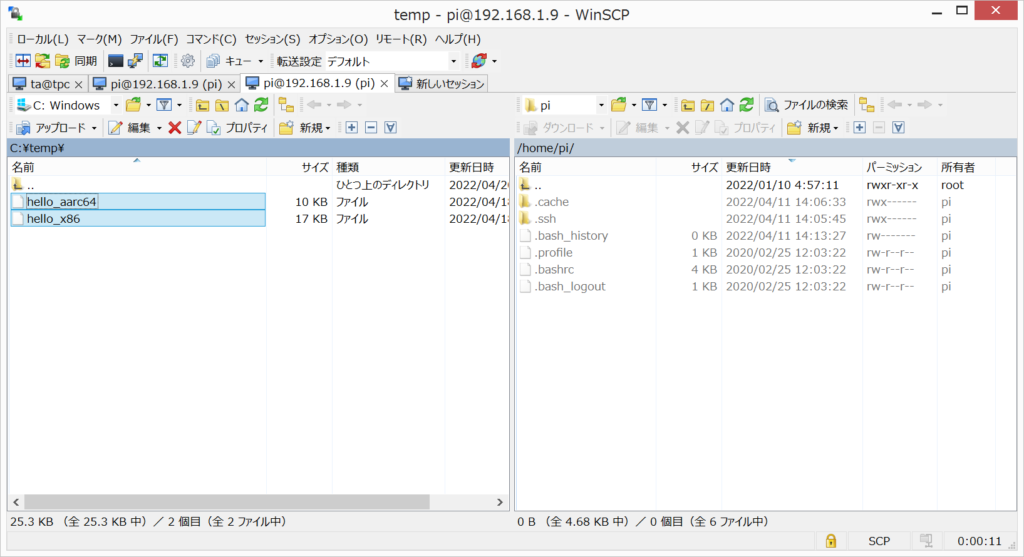Click the 同期 synchronize button
This screenshot has height=557, width=1024.
(x=77, y=61)
